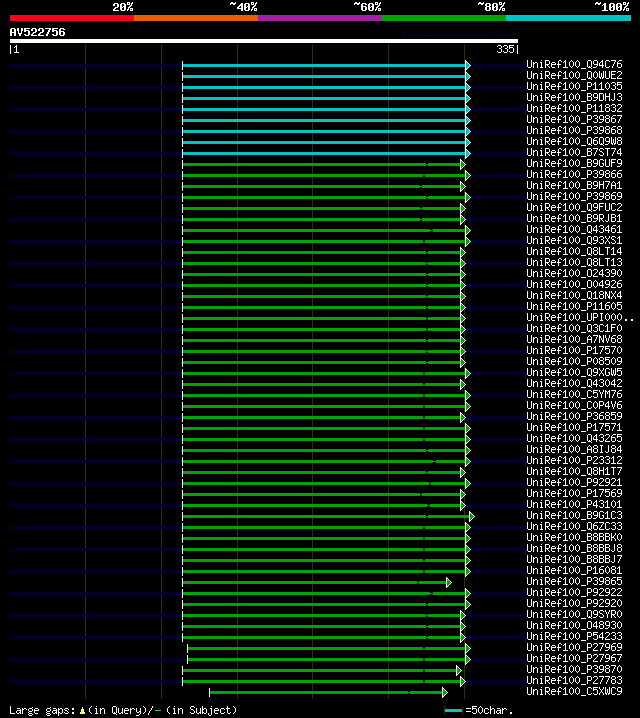Click the query end position label 335

tap(505, 49)
